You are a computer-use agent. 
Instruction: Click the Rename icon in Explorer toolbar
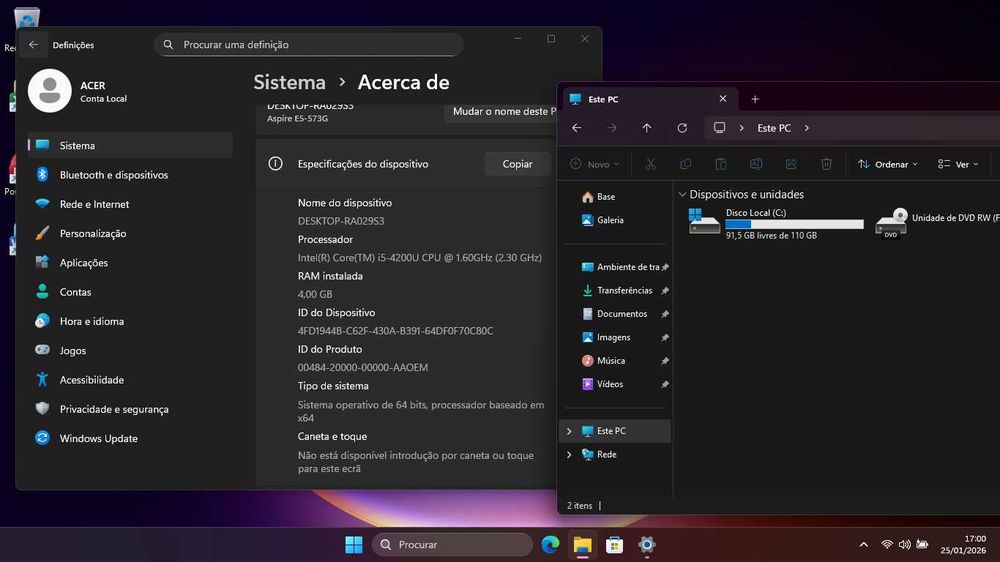756,164
